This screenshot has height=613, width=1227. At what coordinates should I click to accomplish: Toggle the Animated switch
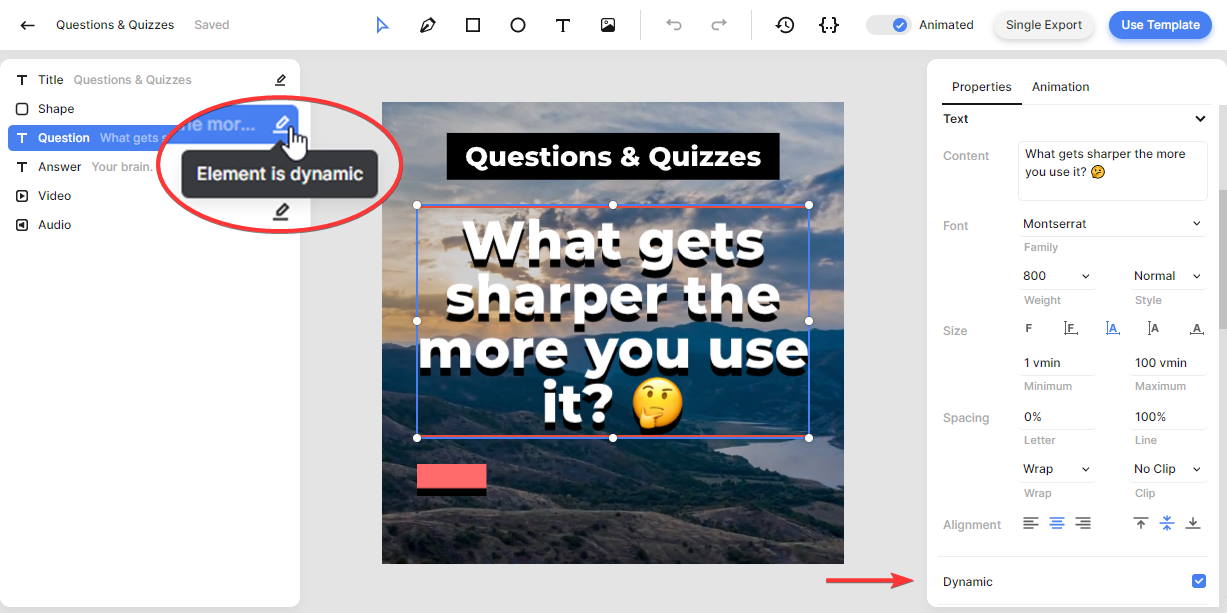coord(889,25)
